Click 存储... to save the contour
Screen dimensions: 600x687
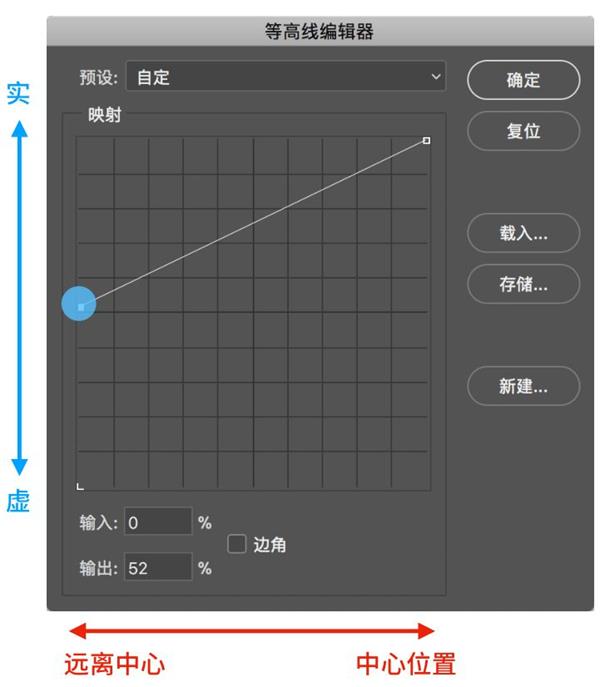(523, 284)
